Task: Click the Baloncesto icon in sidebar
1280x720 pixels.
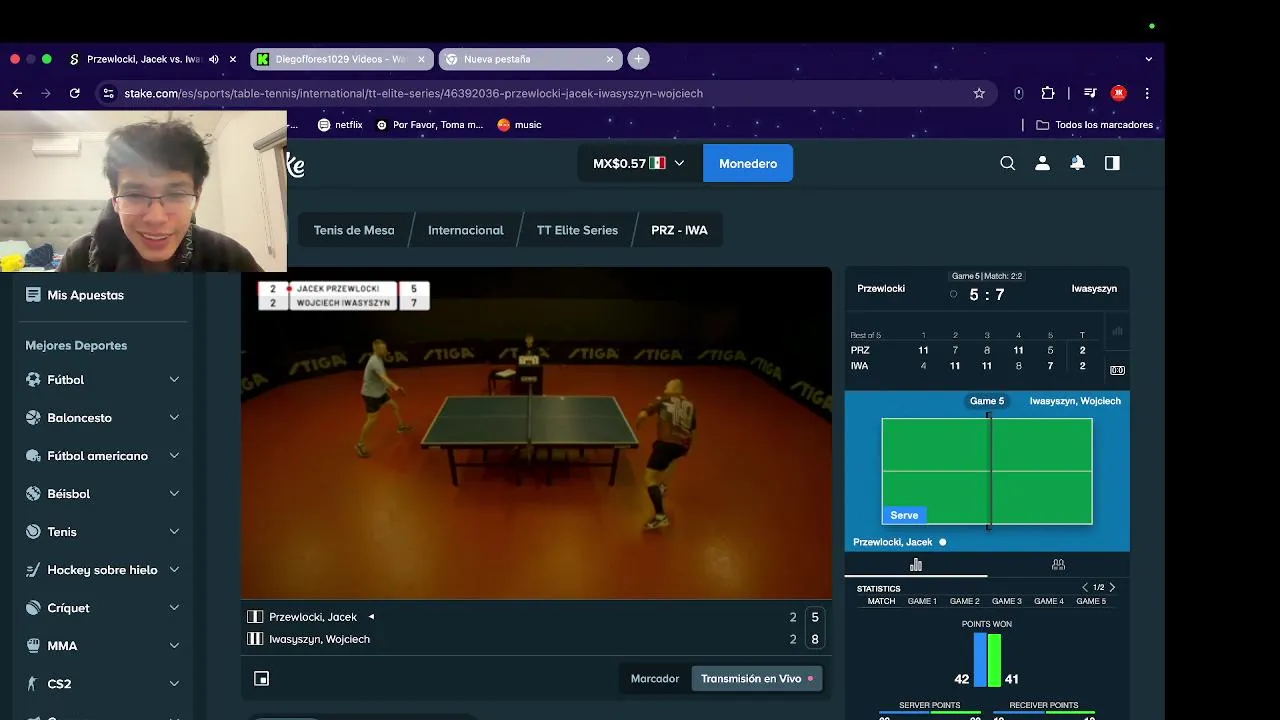Action: pos(33,418)
